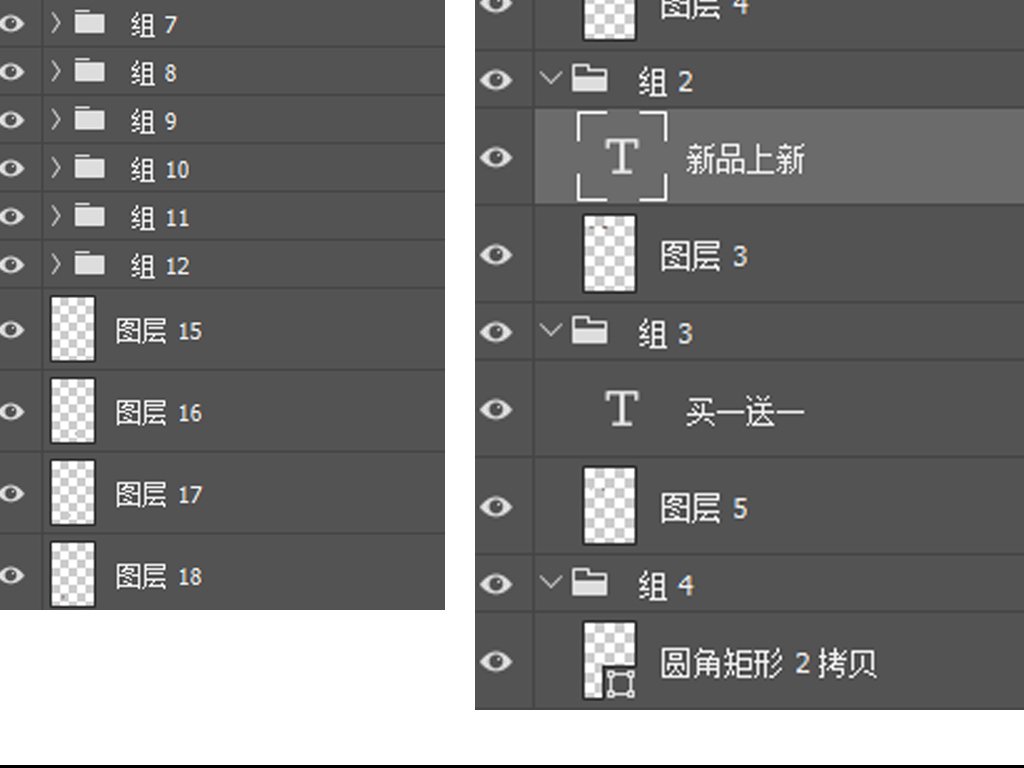
Task: Toggle visibility of 图层 16
Action: point(11,412)
